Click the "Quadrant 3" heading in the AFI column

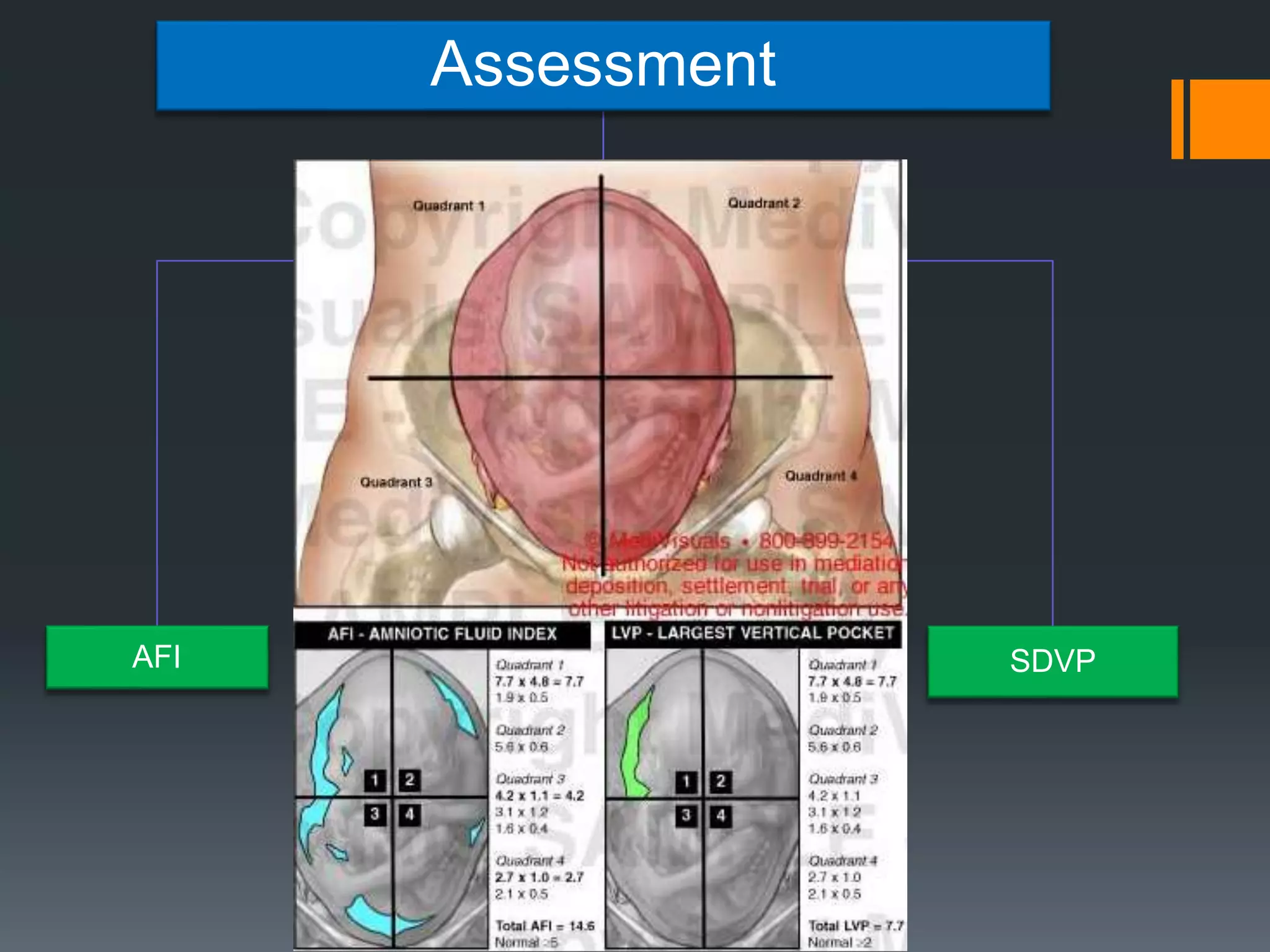(530, 778)
